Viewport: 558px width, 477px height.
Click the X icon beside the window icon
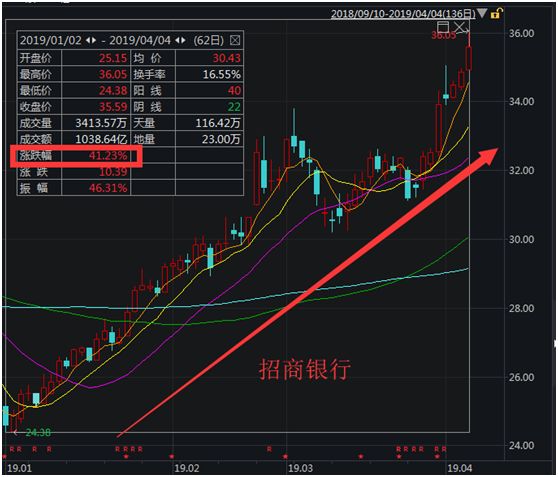click(x=460, y=27)
